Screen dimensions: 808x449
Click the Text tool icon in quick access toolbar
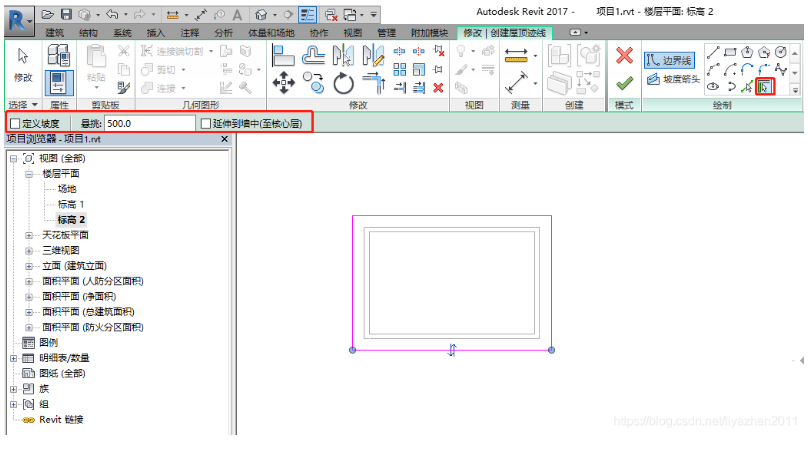tap(237, 15)
